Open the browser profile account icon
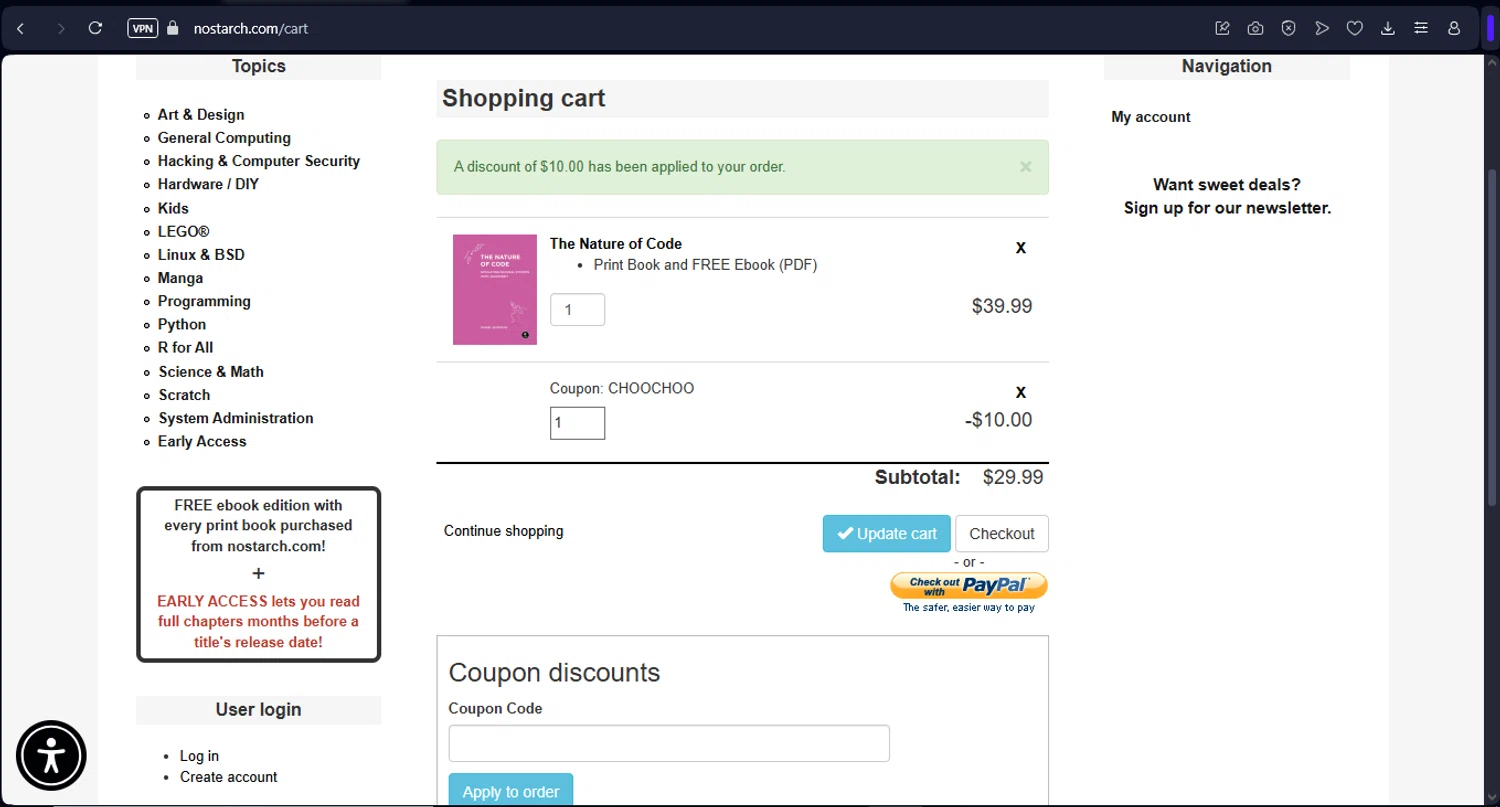 pos(1454,28)
